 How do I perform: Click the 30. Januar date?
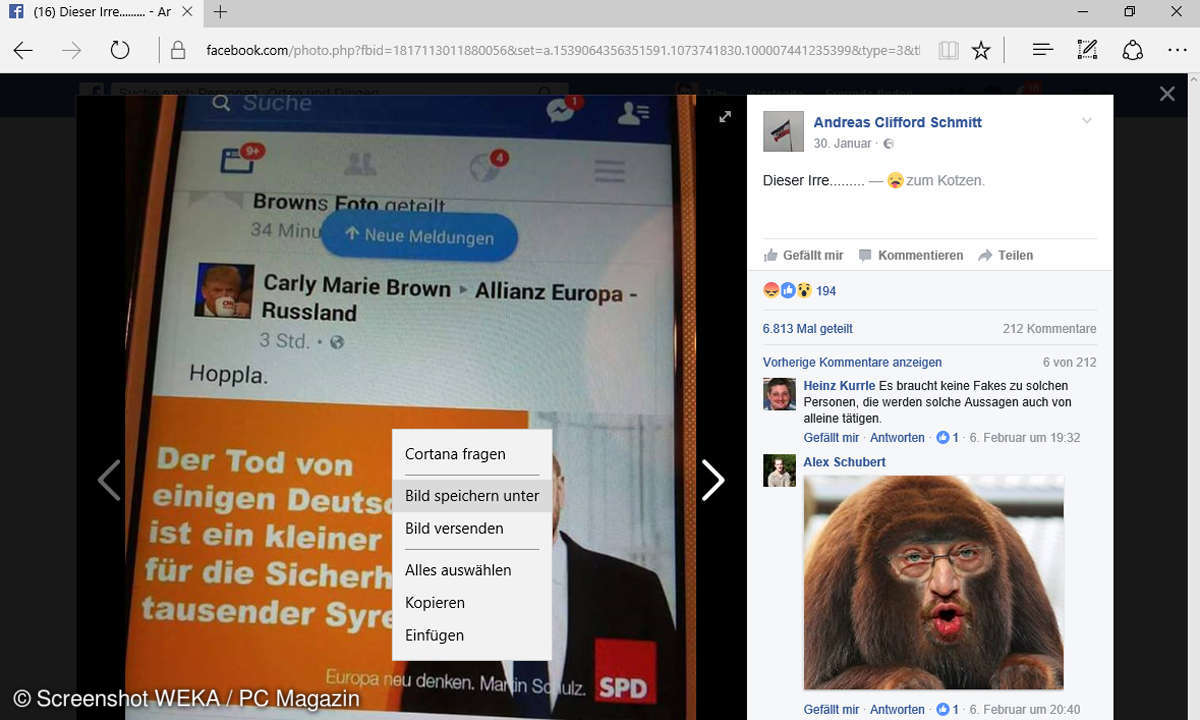coord(842,143)
